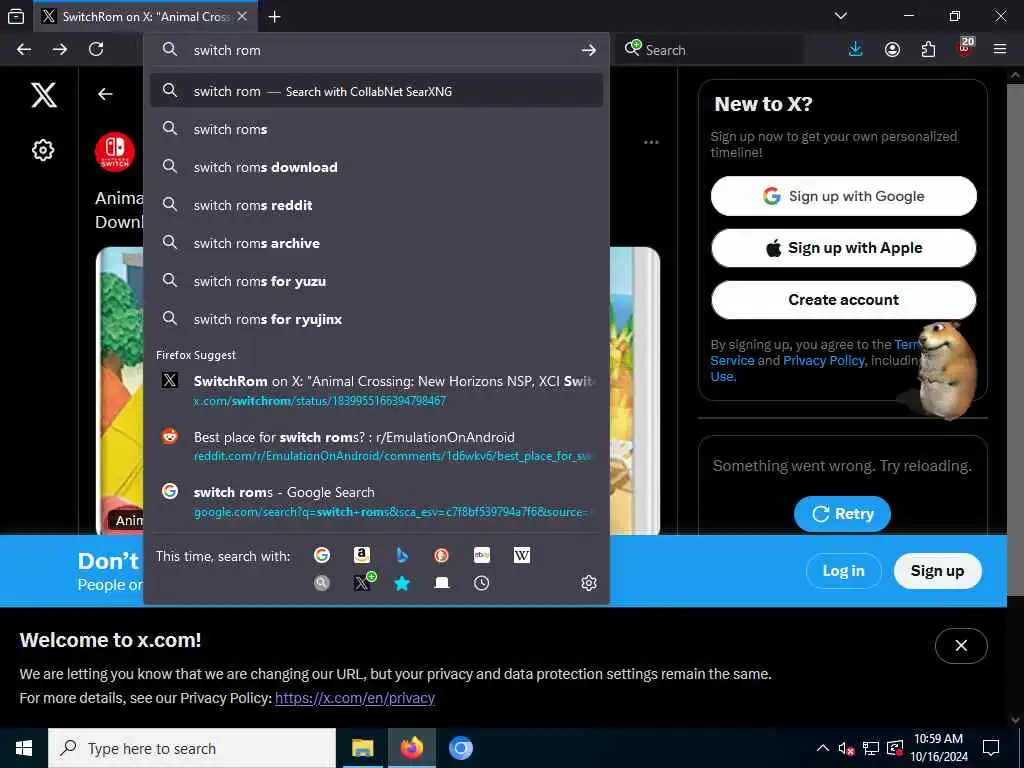Screen dimensions: 1024x768
Task: Choose suggestion "switch roms reddit"
Action: pos(376,205)
